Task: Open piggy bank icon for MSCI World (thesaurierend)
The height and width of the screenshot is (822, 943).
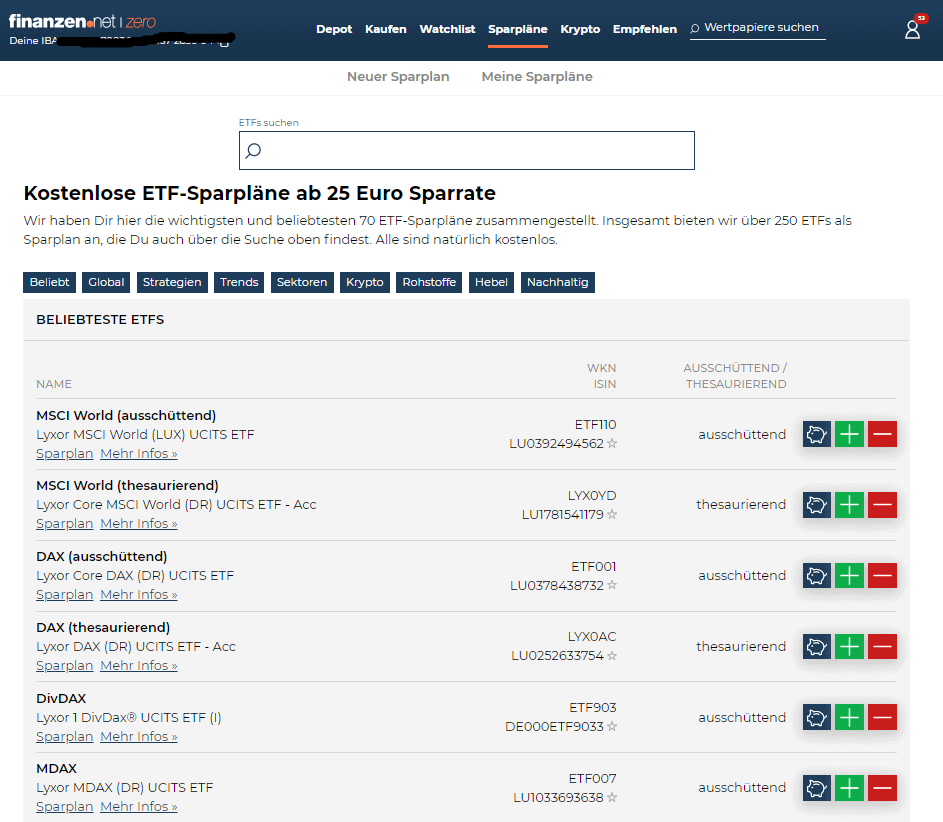Action: point(817,505)
